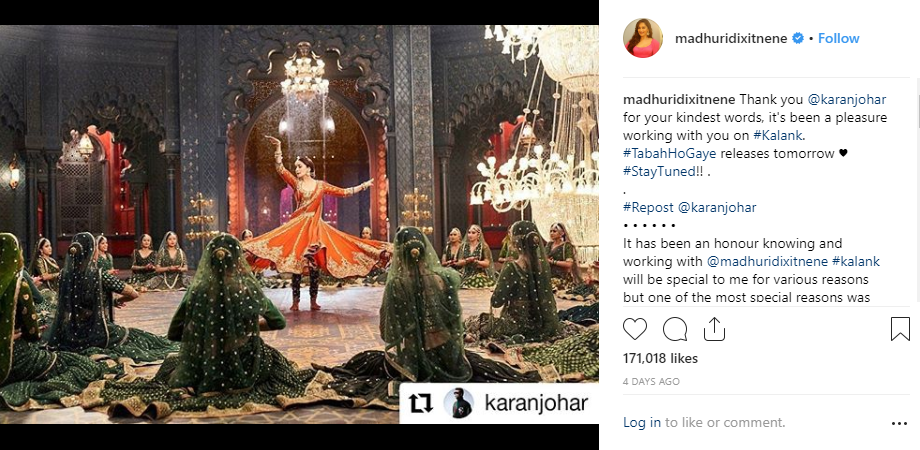Click the repost arrows icon on the photo
The image size is (920, 450).
tap(420, 402)
